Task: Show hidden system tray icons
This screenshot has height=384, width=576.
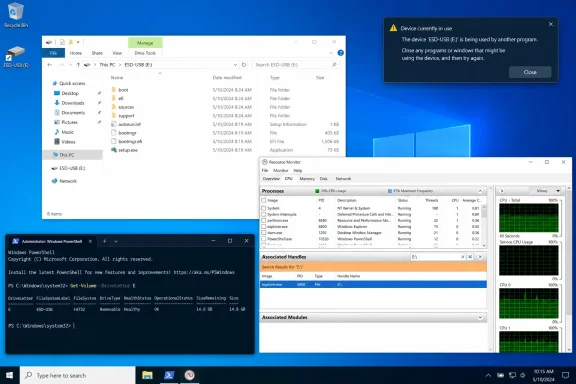Action: pyautogui.click(x=488, y=375)
